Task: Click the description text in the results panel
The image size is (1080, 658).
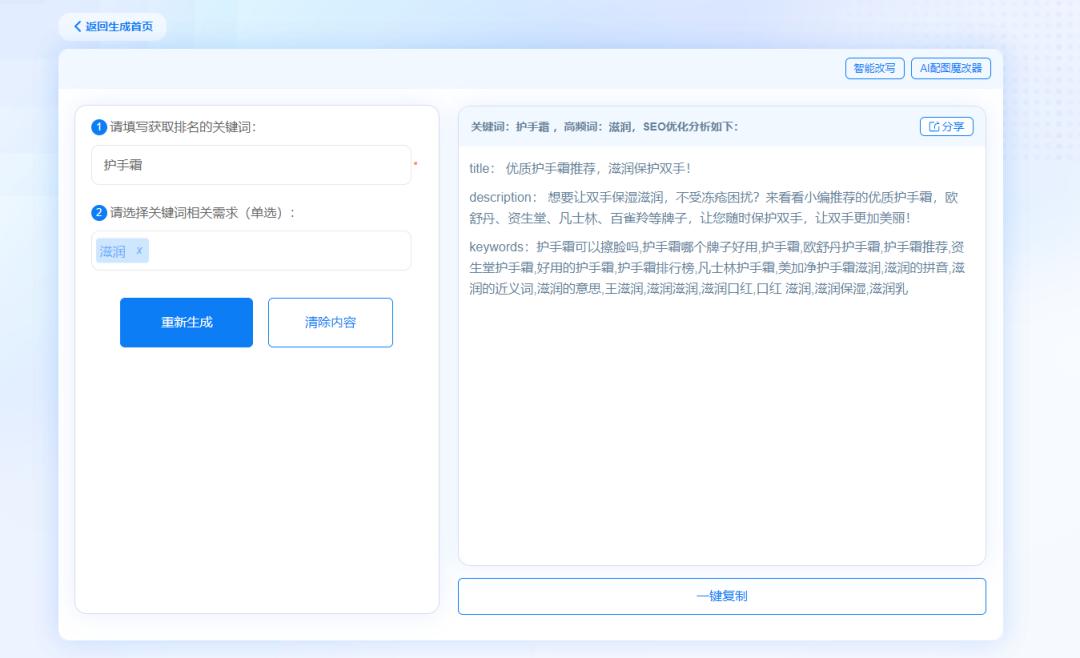Action: (700, 207)
